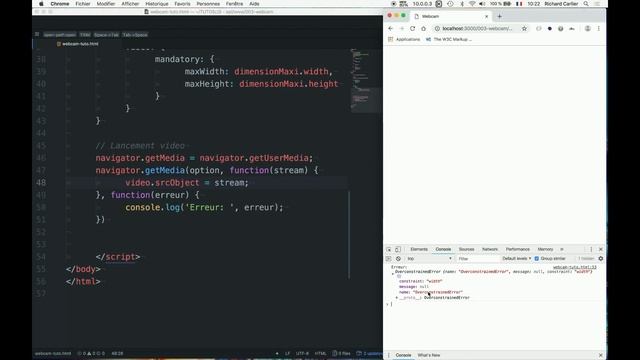Click the 'Richard Carlier' user name in the menu bar
This screenshot has width=640, height=360.
tap(561, 4)
